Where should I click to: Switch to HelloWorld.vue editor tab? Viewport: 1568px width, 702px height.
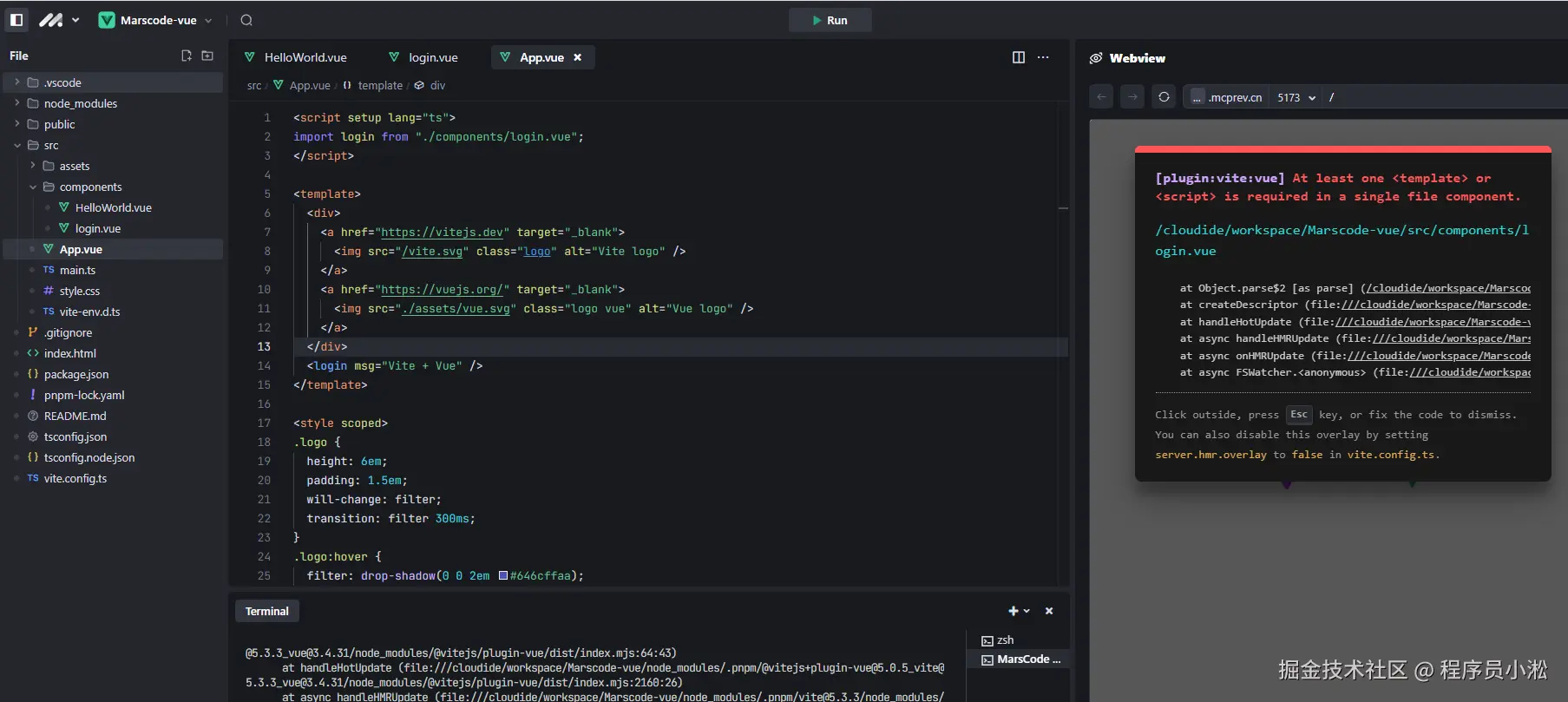296,57
